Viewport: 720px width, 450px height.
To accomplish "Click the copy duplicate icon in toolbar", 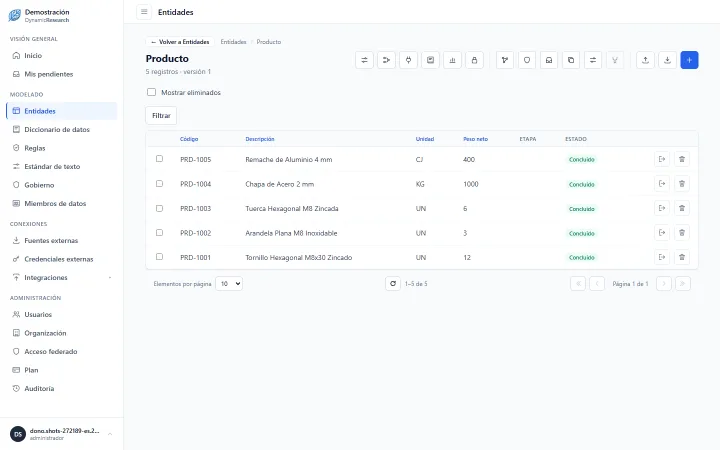I will click(x=571, y=60).
